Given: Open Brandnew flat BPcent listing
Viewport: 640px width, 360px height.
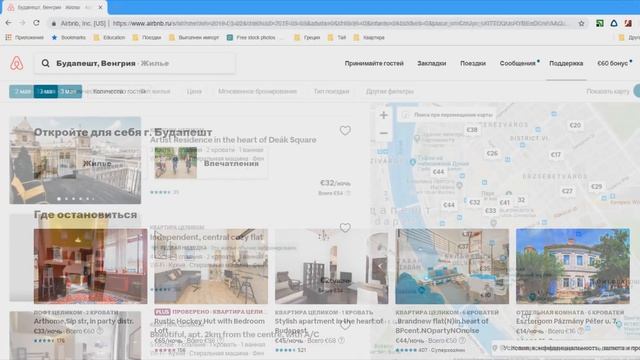Looking at the screenshot, I should [x=442, y=325].
